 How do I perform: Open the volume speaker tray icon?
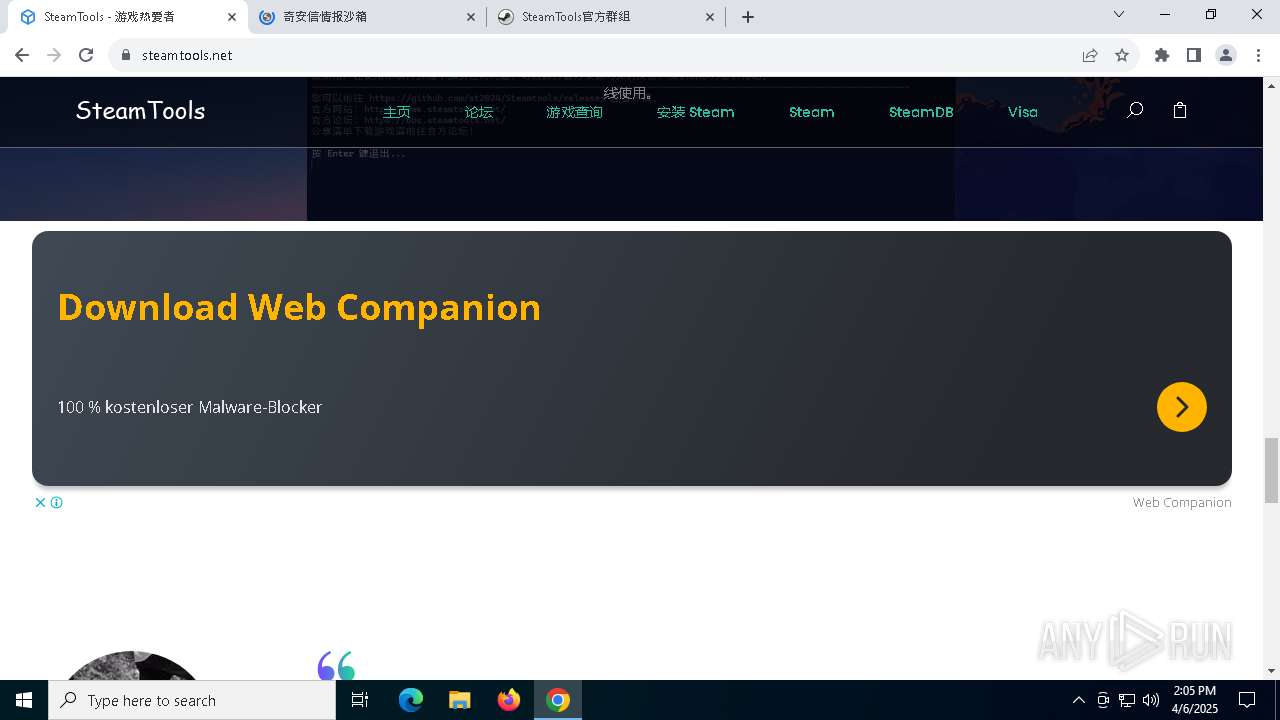tap(1150, 700)
